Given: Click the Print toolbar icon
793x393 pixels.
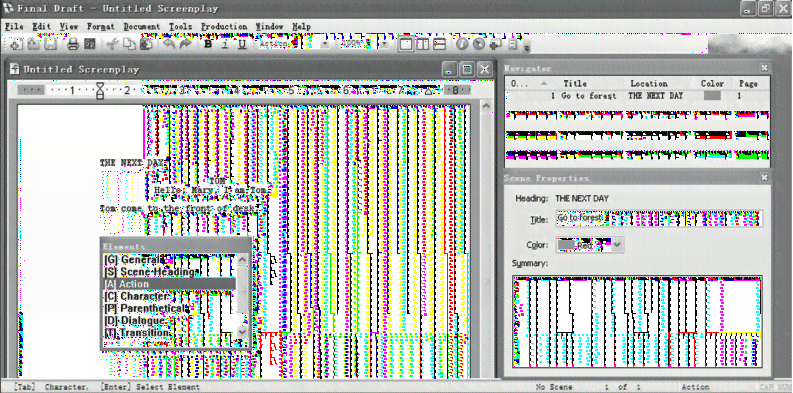Looking at the screenshot, I should (73, 45).
